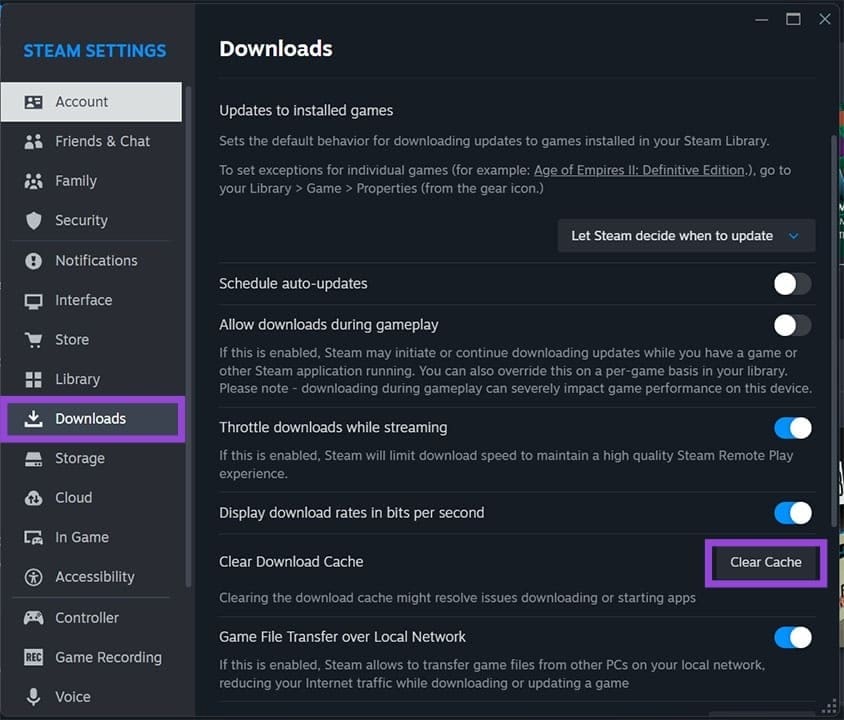Click 'Game File Transfer over Local Network' label
The height and width of the screenshot is (720, 844).
point(342,637)
